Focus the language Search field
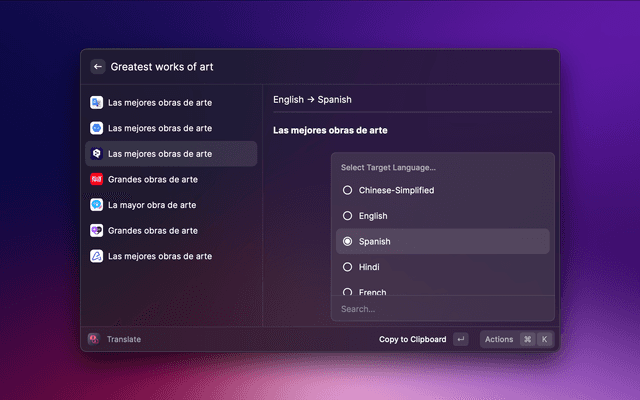Viewport: 640px width, 400px height. click(x=442, y=309)
